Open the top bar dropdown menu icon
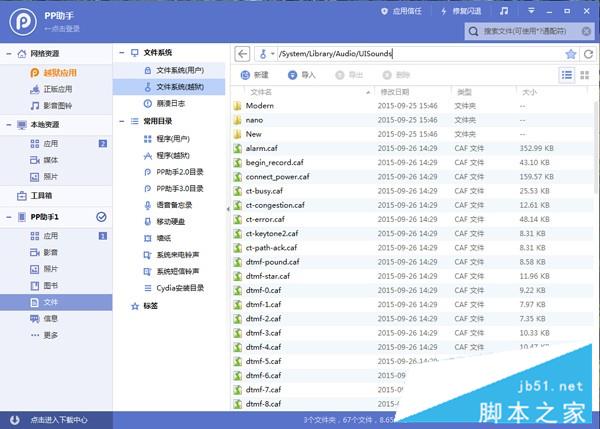The image size is (600, 429). pyautogui.click(x=531, y=11)
